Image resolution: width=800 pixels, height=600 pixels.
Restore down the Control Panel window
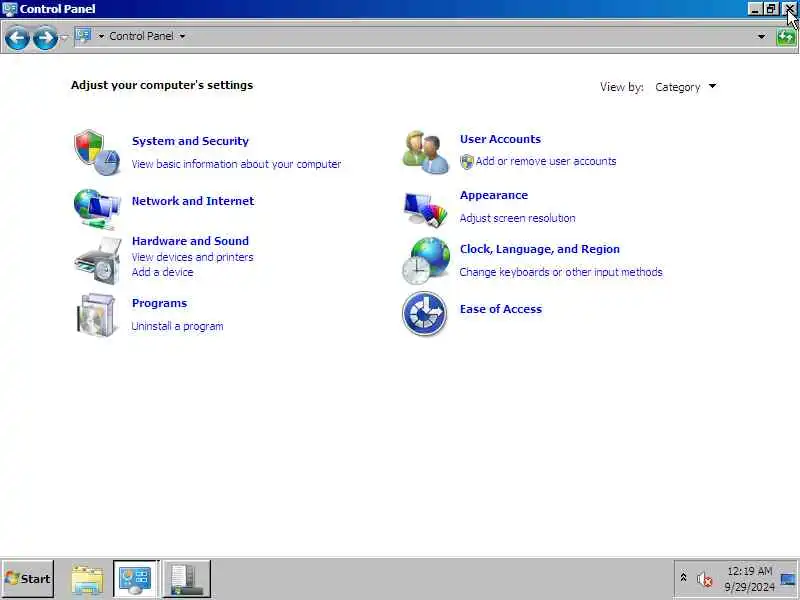[x=771, y=9]
